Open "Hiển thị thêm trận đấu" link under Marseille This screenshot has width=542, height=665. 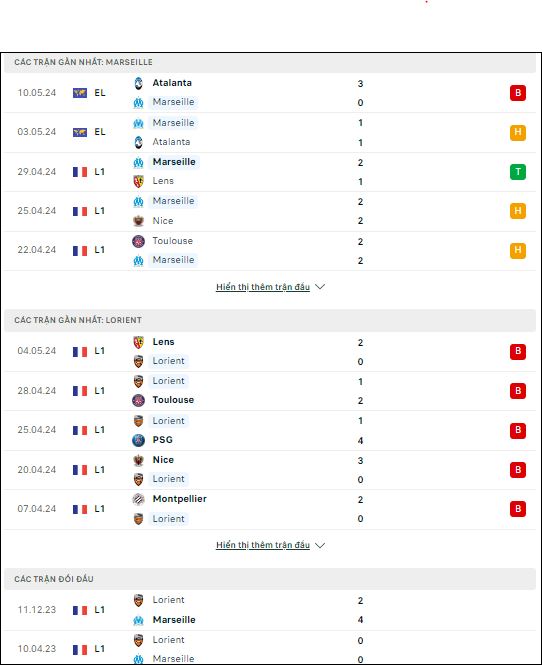(263, 287)
